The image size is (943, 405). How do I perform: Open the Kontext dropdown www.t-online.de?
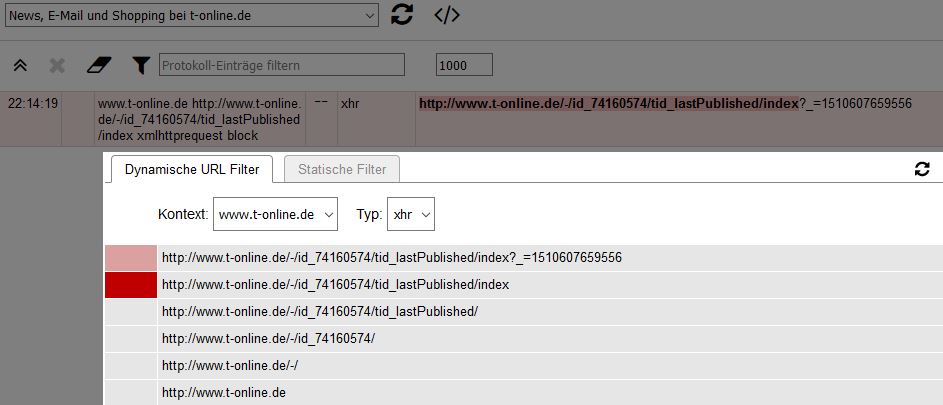[275, 214]
